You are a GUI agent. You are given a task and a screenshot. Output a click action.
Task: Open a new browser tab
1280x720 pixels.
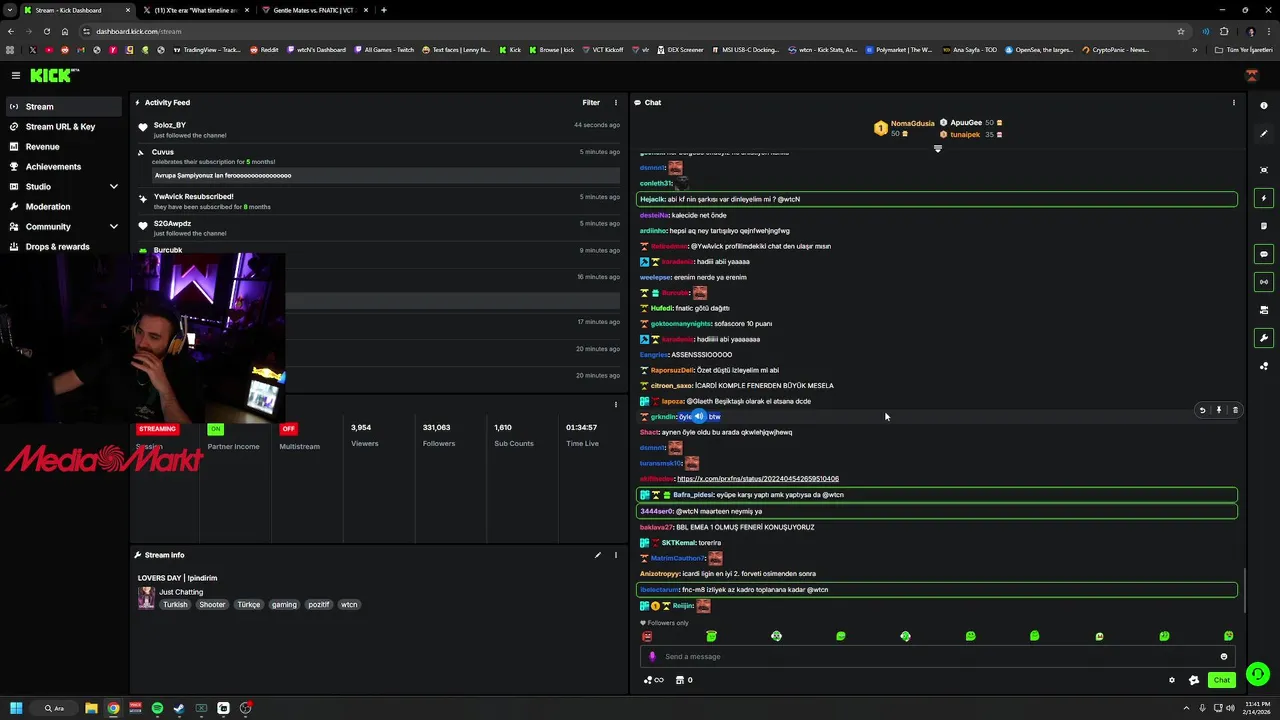point(384,10)
